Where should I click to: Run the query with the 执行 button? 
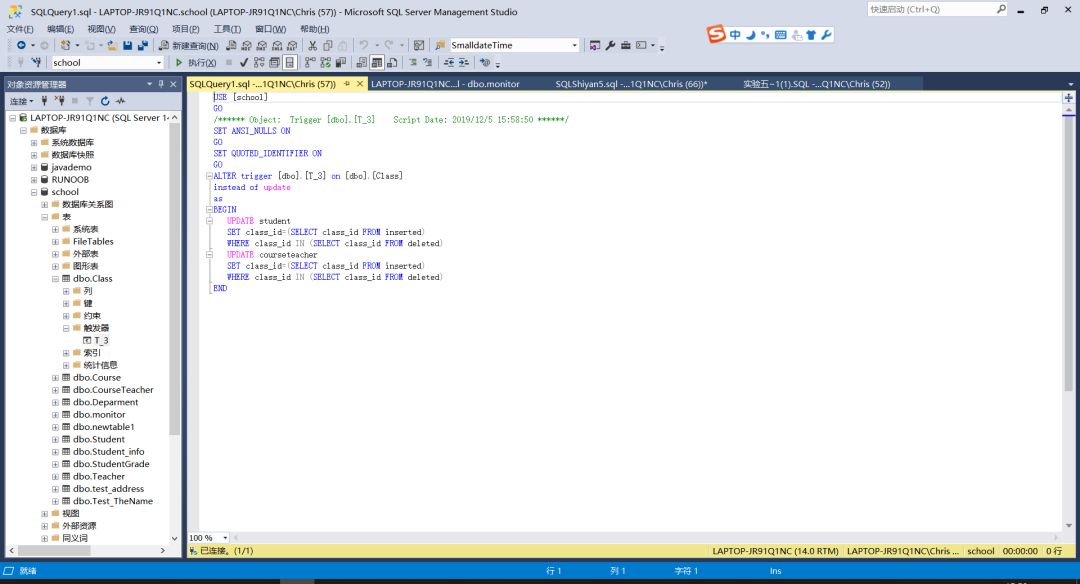[196, 63]
